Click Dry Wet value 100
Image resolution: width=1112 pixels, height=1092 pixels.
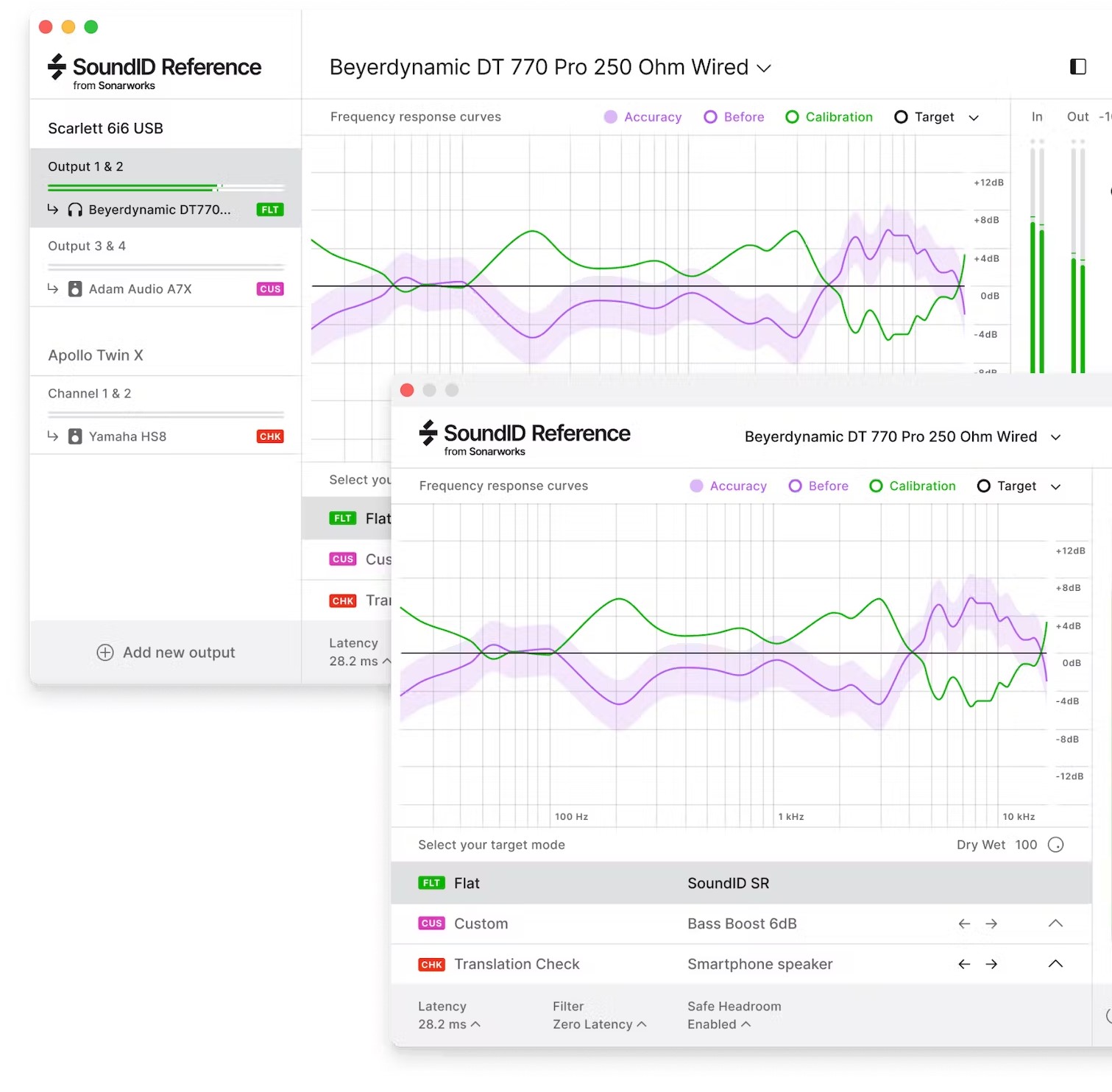pyautogui.click(x=1026, y=845)
